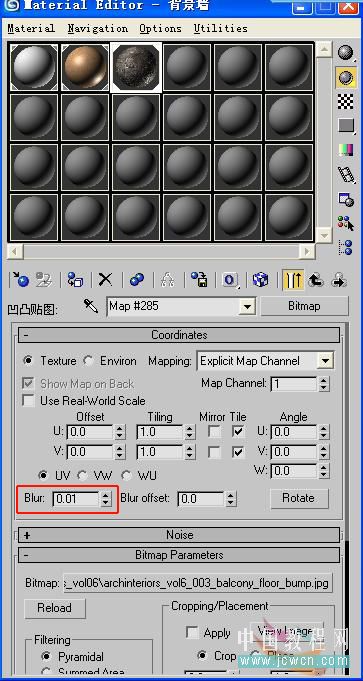Click Backlight sphere icon on side toolbar

click(x=346, y=77)
